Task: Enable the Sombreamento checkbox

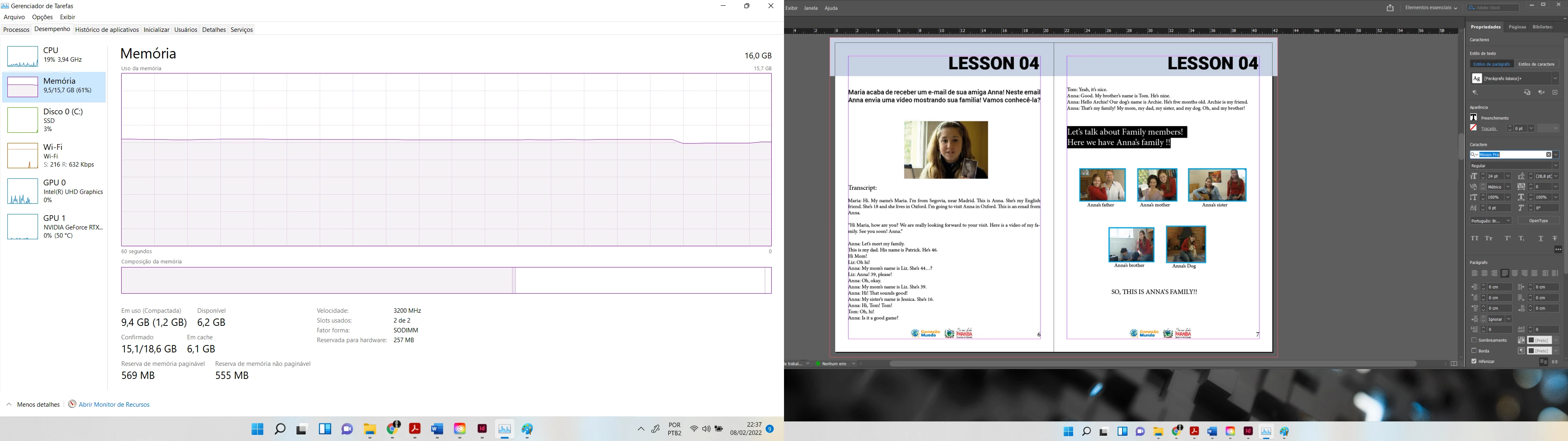Action: click(1474, 341)
